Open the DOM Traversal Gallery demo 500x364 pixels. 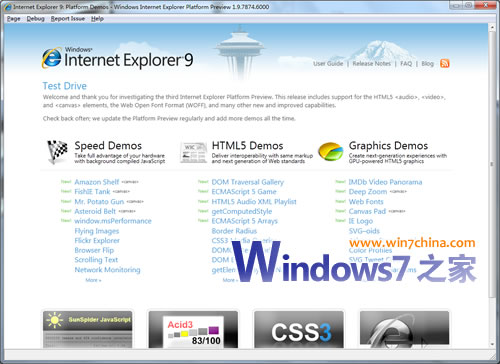pos(248,182)
